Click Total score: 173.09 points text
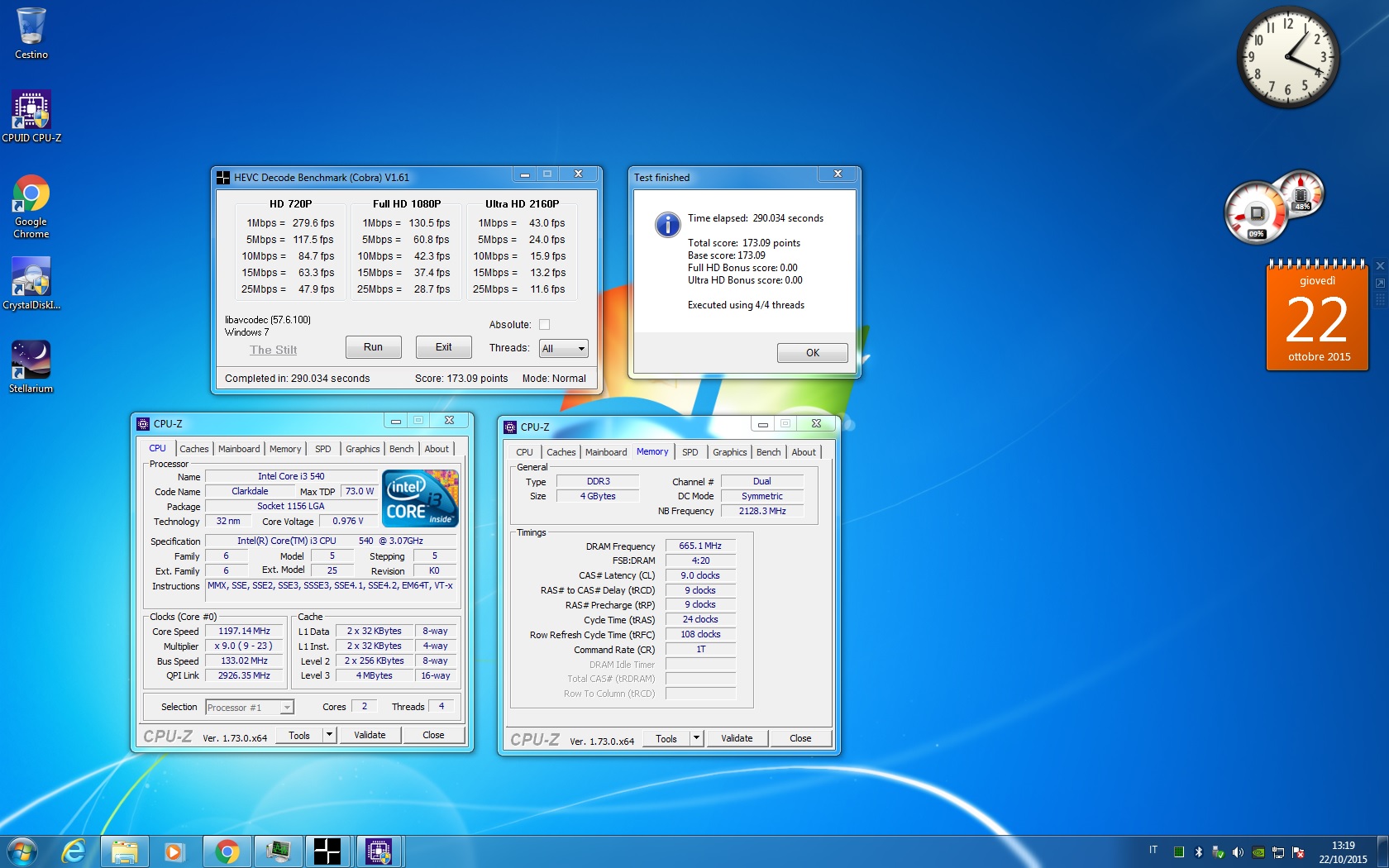This screenshot has width=1389, height=868. (744, 243)
